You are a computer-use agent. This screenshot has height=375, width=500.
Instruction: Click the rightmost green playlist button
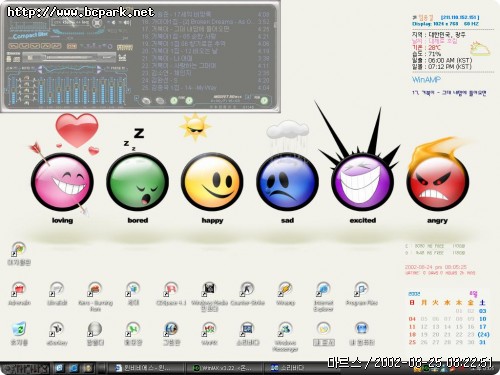tap(264, 100)
